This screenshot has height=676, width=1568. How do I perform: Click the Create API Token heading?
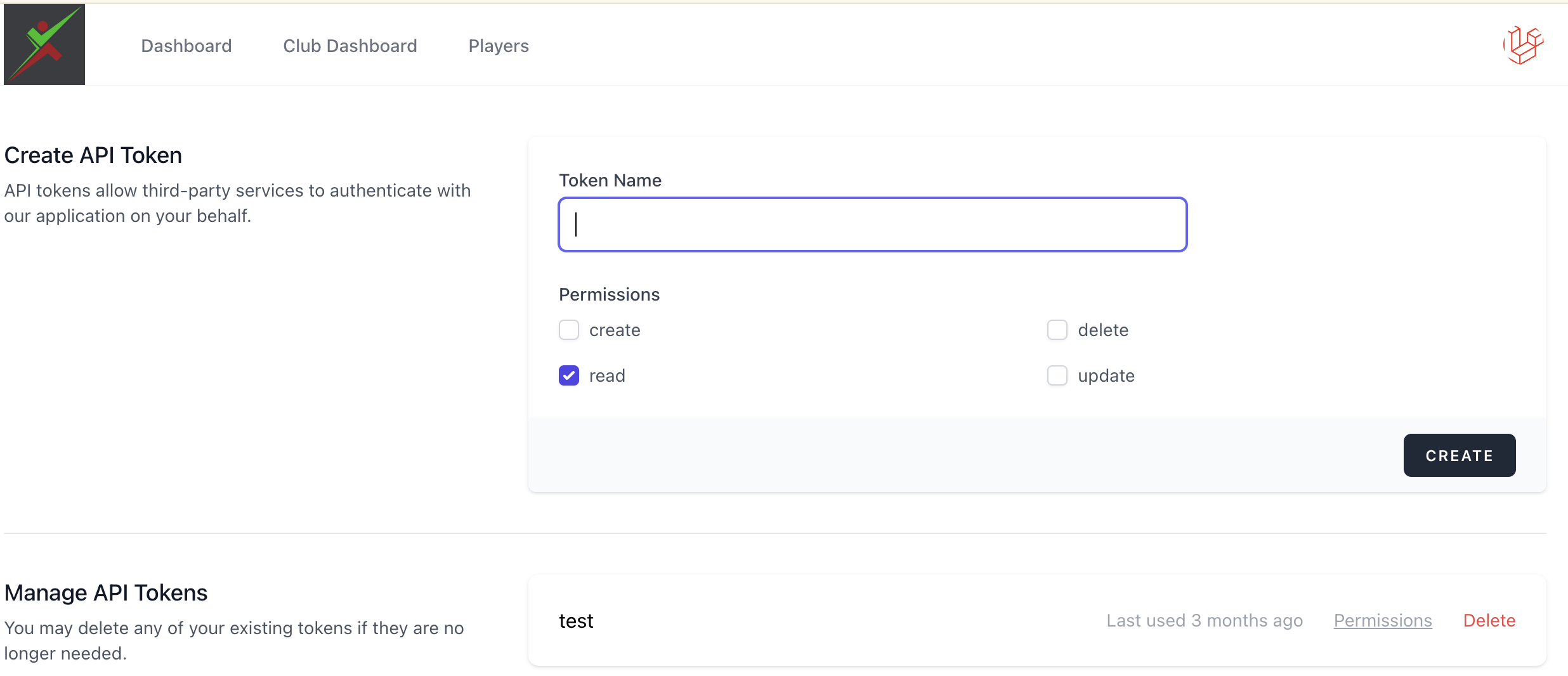click(93, 155)
